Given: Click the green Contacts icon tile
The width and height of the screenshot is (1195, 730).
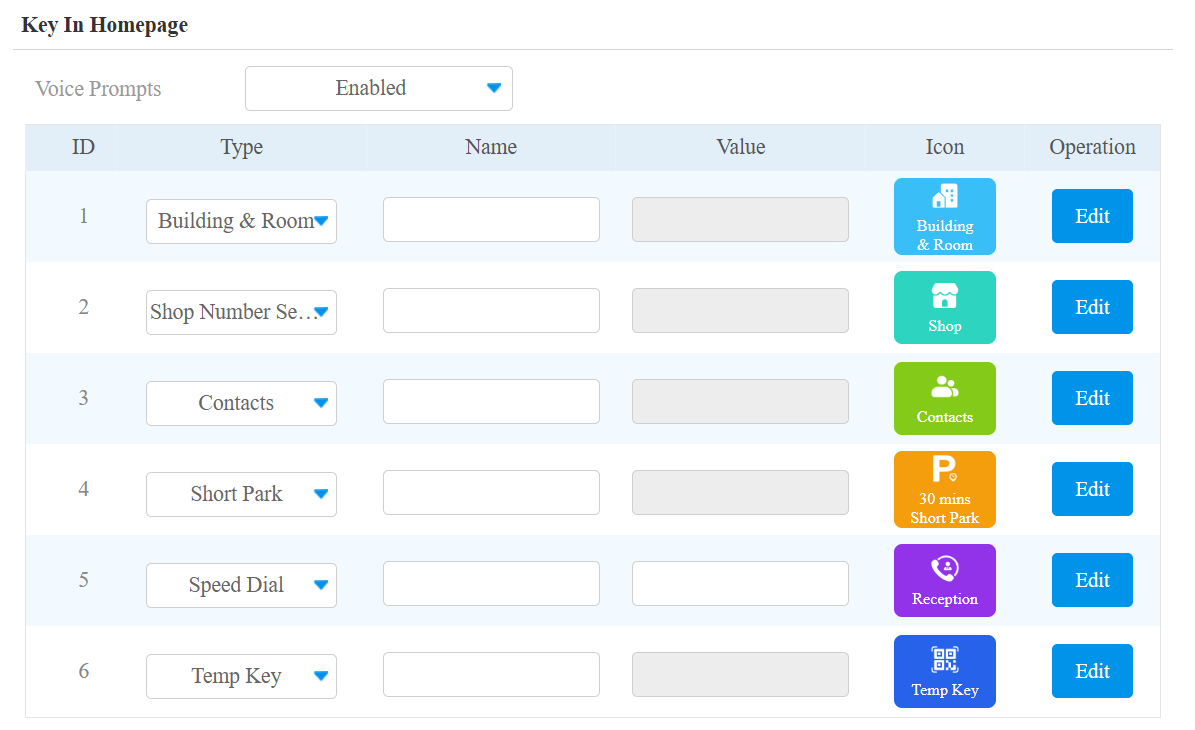Looking at the screenshot, I should pos(944,399).
